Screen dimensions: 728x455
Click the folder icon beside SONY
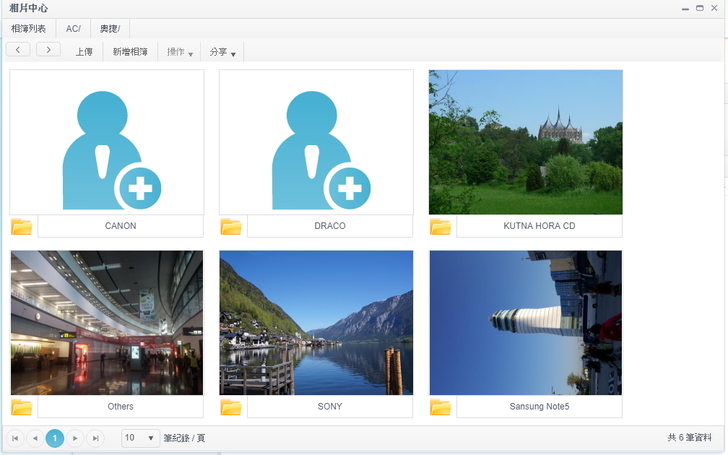click(231, 407)
